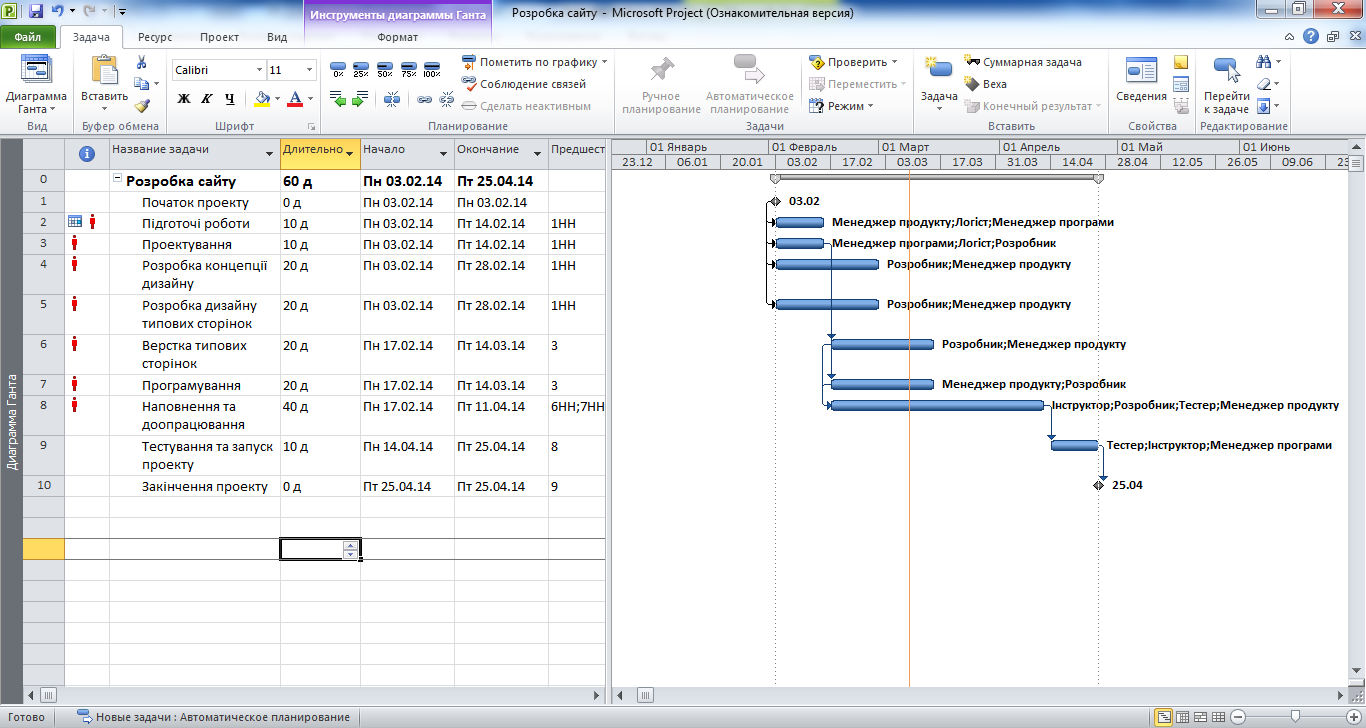1366x728 pixels.
Task: Click the Clear eraser icon
Action: click(1263, 84)
